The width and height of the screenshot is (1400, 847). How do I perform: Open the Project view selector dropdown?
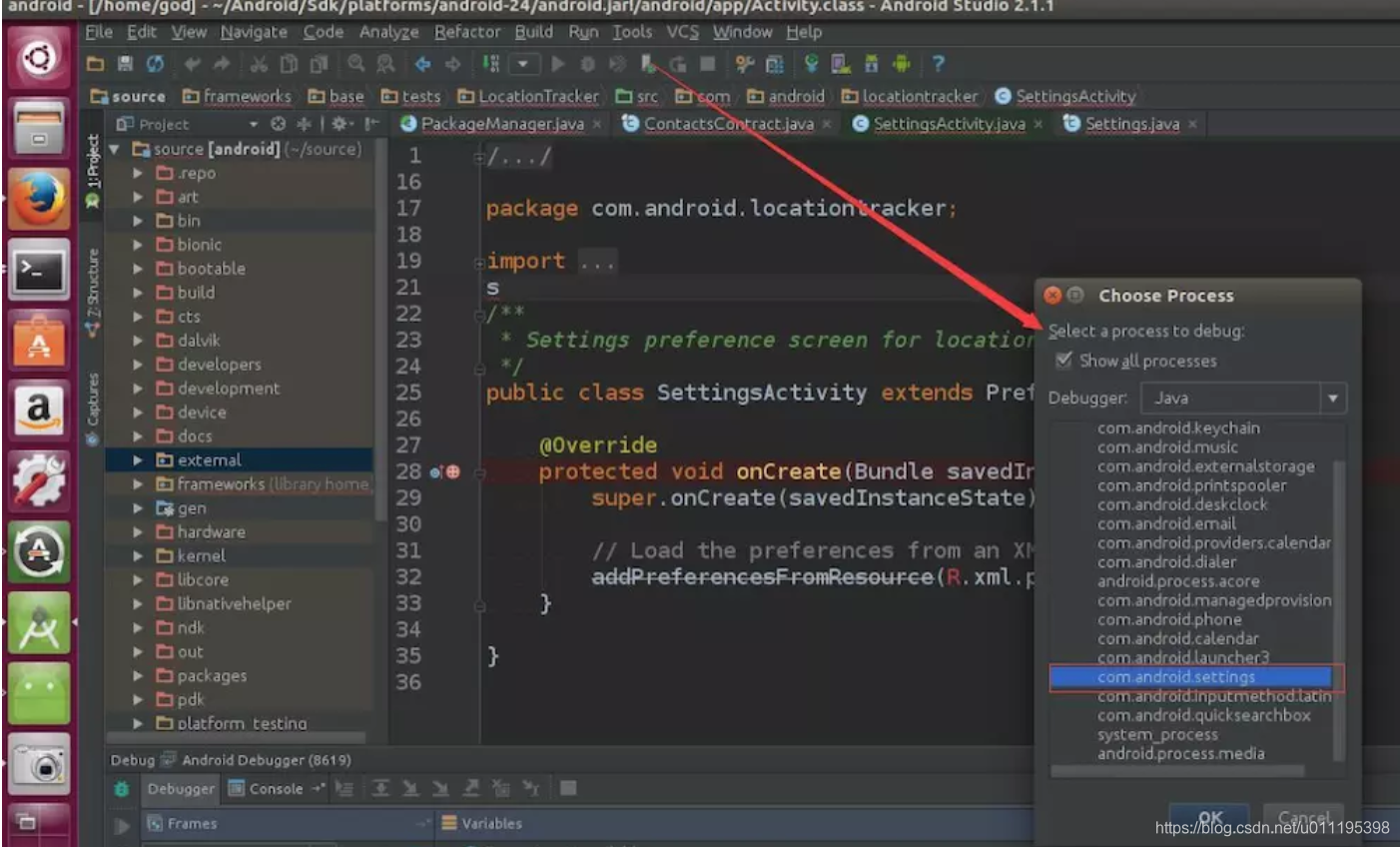(x=254, y=124)
